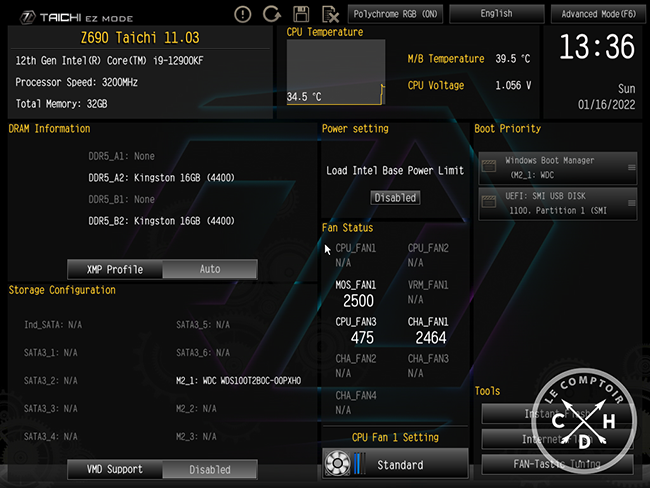Click the SMI USB DISK drive icon
The image size is (650, 488).
pos(490,205)
